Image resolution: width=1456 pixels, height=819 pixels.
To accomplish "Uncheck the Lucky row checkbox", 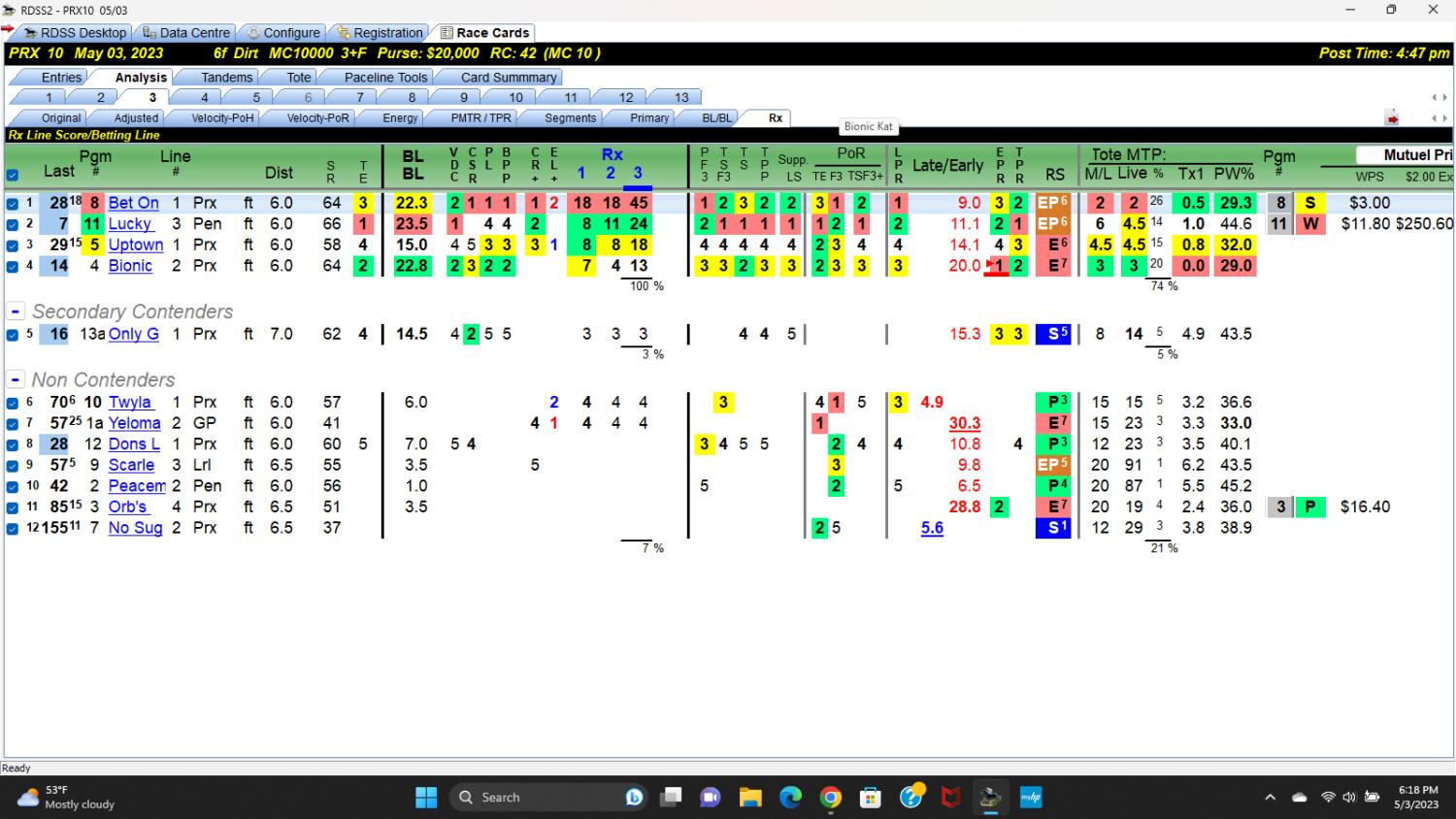I will [13, 225].
